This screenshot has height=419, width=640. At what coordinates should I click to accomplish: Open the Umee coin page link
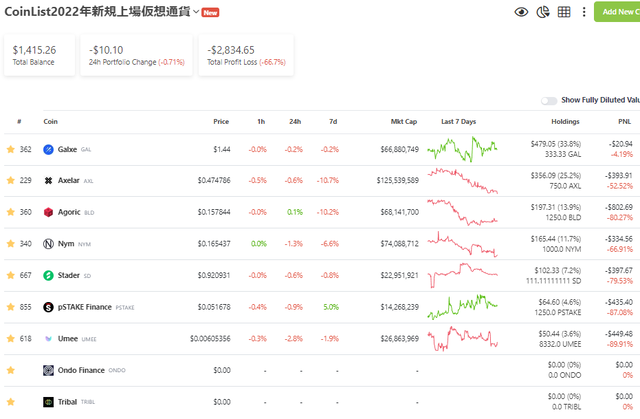click(x=68, y=339)
